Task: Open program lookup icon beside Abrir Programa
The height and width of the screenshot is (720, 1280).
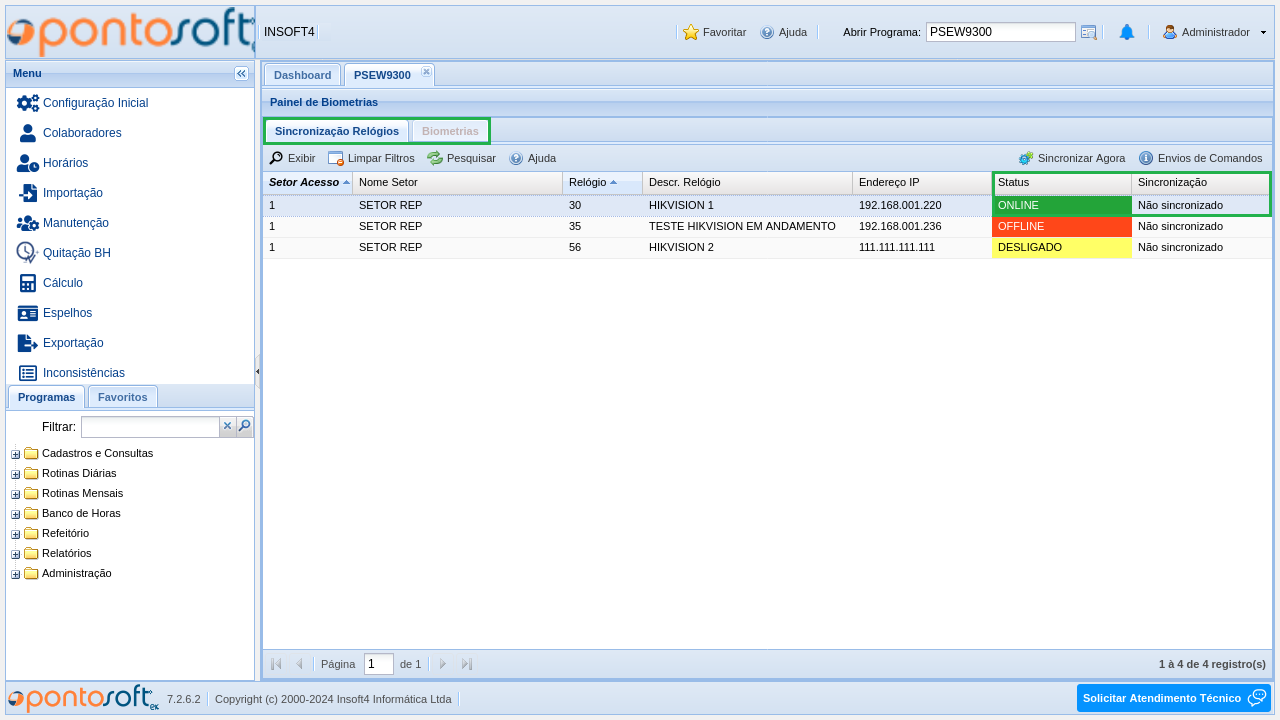Action: (x=1089, y=32)
